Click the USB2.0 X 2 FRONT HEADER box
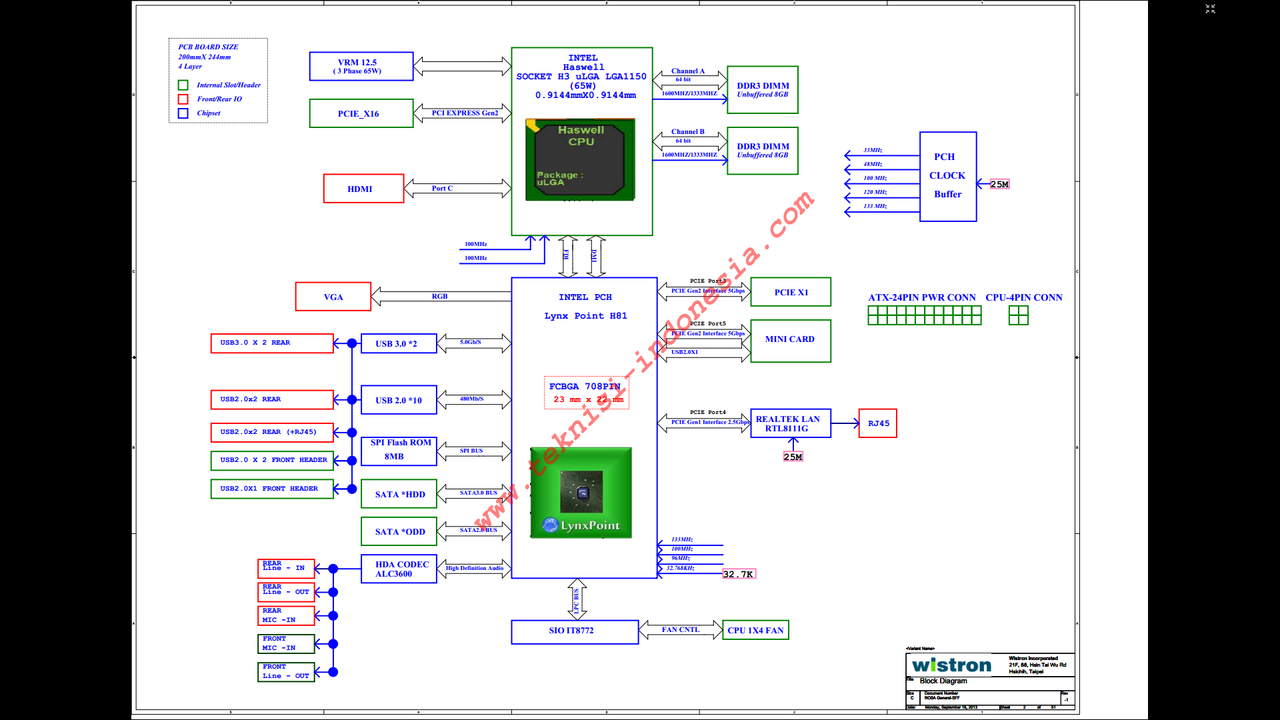Screen dimensions: 1280x720 click(x=272, y=460)
